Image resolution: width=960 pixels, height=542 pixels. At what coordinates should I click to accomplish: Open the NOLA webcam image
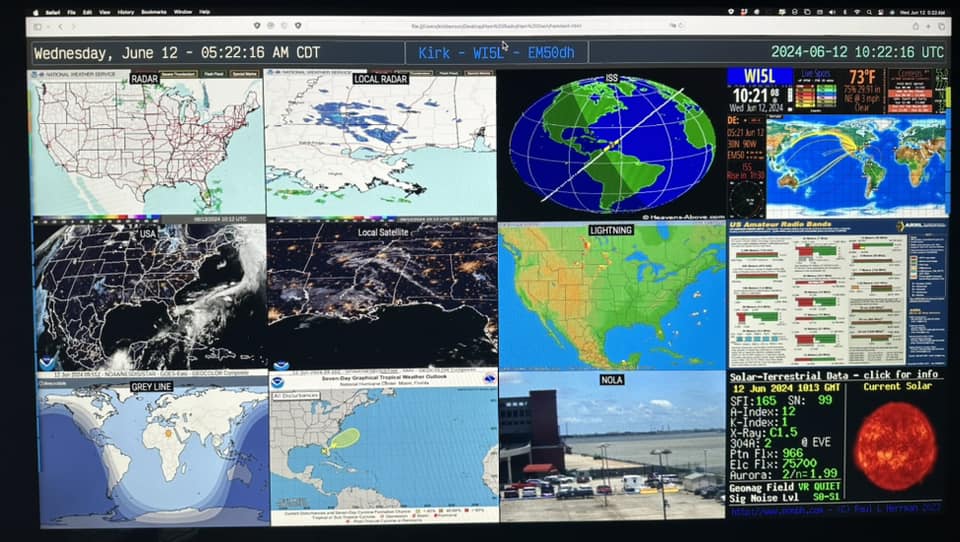click(611, 445)
